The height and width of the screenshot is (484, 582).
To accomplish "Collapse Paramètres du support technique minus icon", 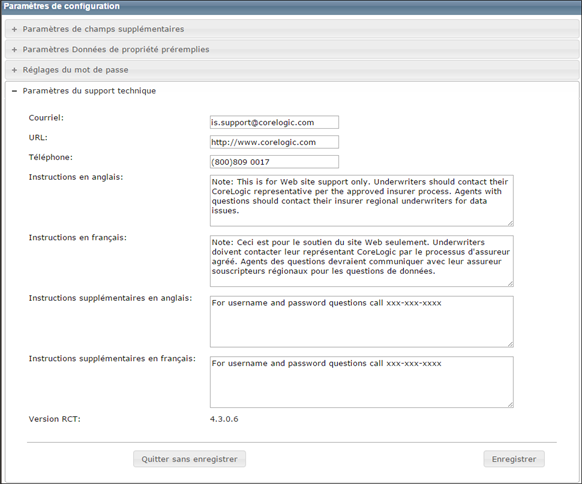I will [x=14, y=91].
